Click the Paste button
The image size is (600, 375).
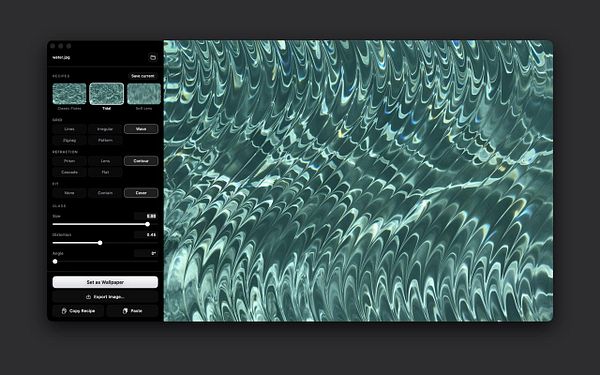pyautogui.click(x=132, y=311)
